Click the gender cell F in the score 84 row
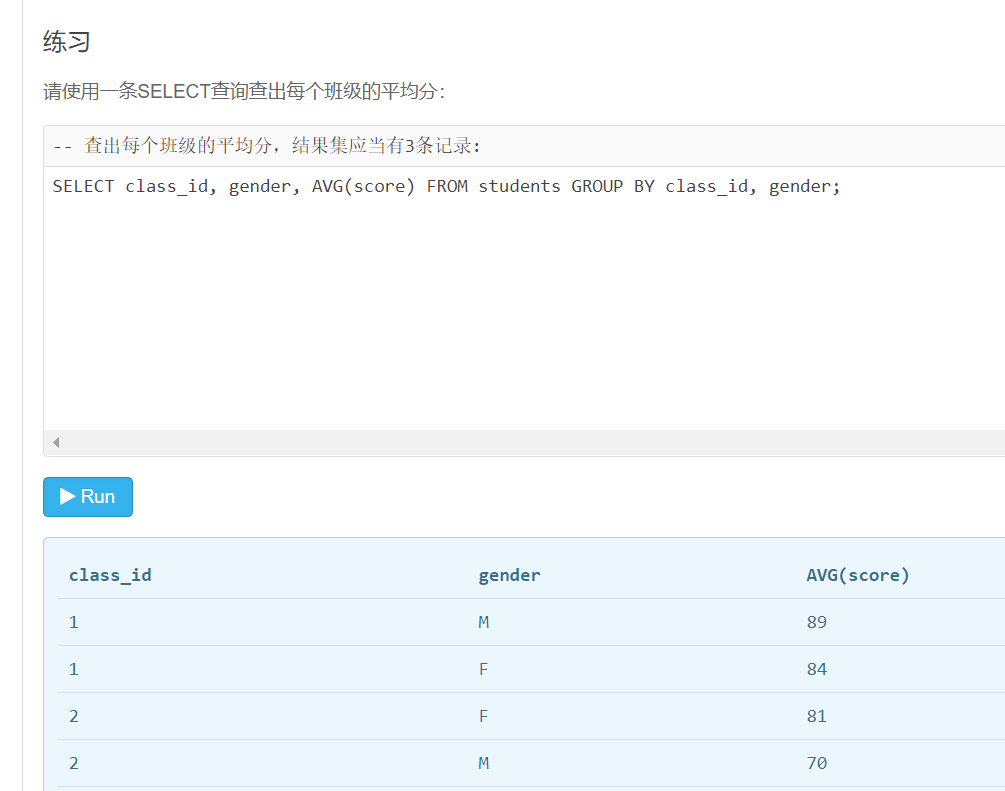The image size is (1005, 791). [x=483, y=669]
